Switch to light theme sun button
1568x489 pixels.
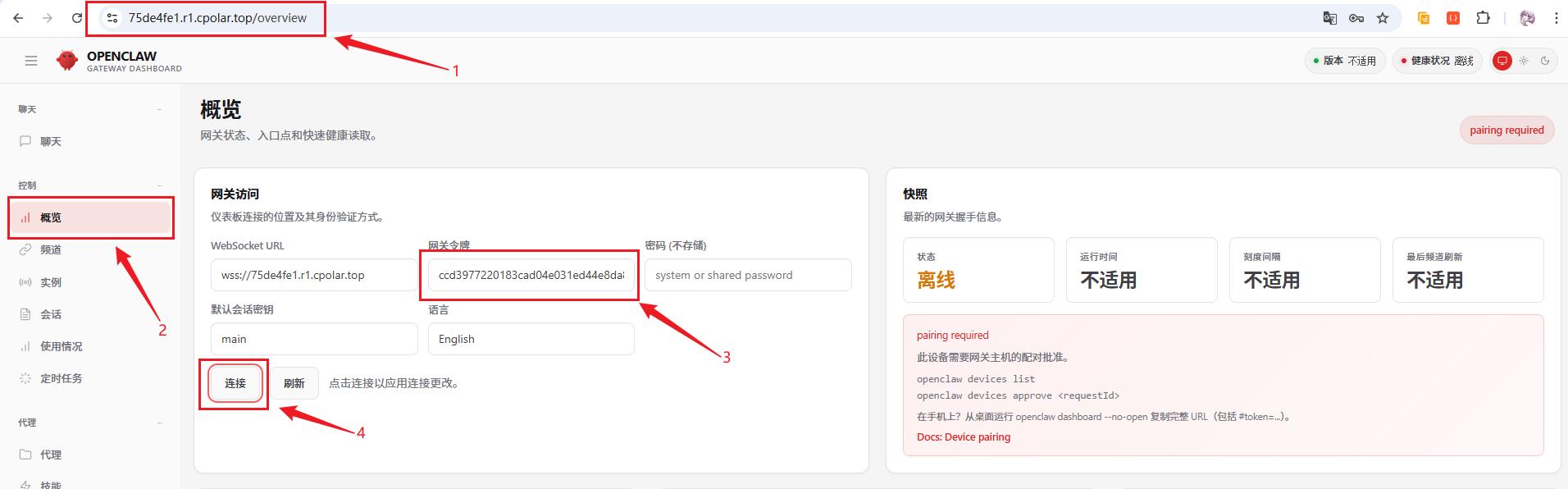[1524, 61]
